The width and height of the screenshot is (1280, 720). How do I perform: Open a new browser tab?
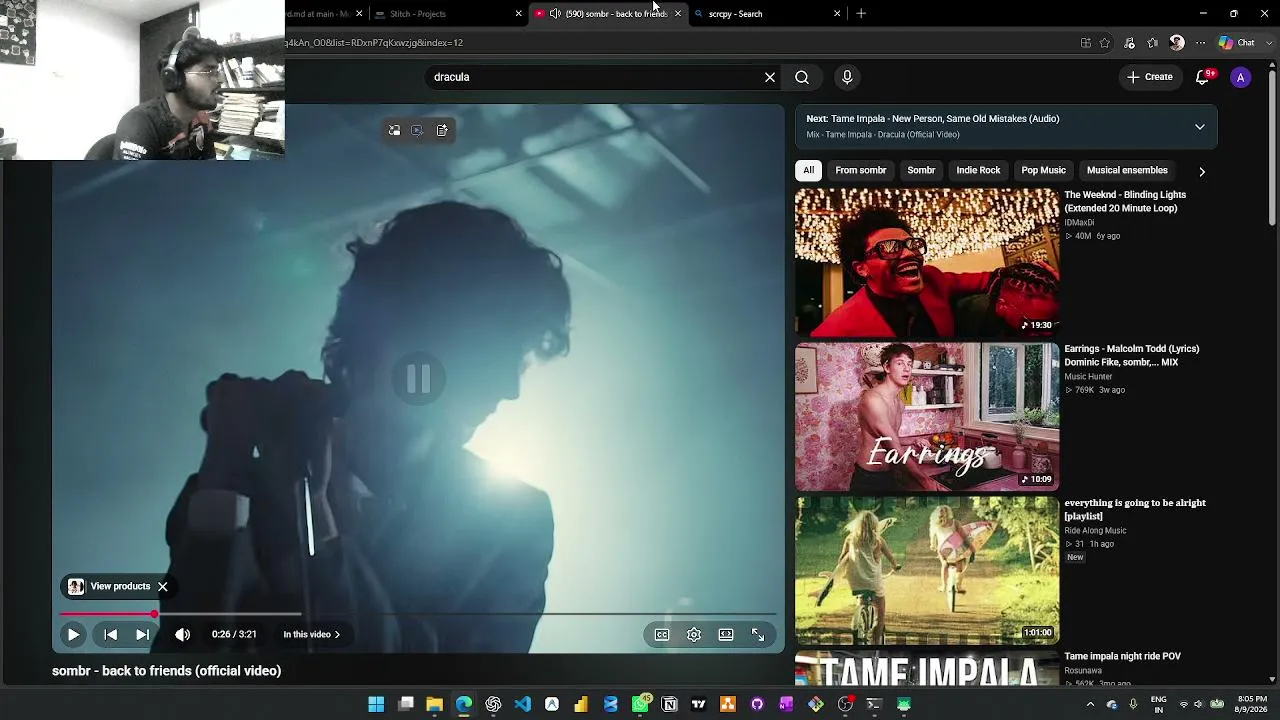pos(861,14)
